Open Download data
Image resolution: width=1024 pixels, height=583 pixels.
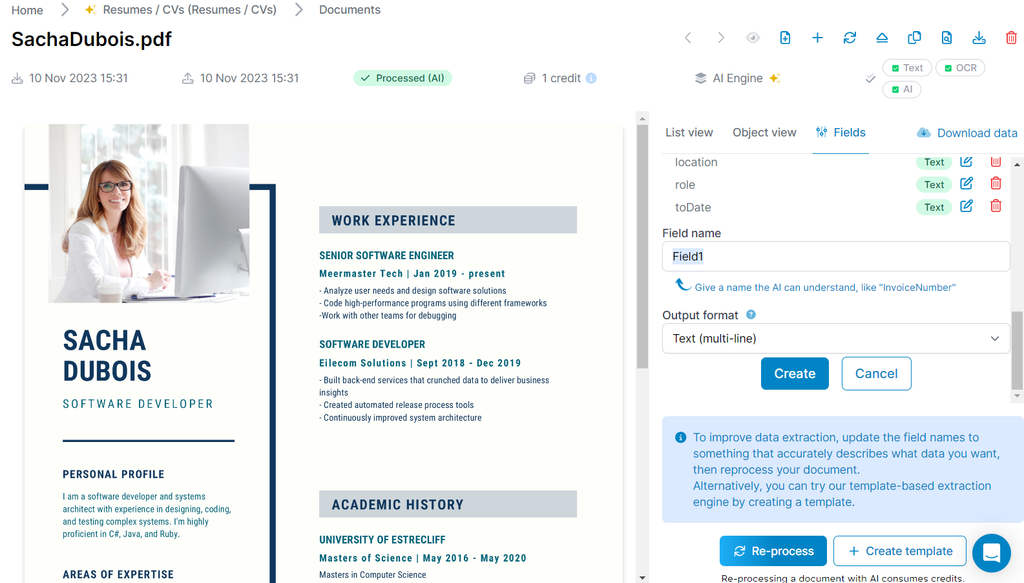click(967, 132)
